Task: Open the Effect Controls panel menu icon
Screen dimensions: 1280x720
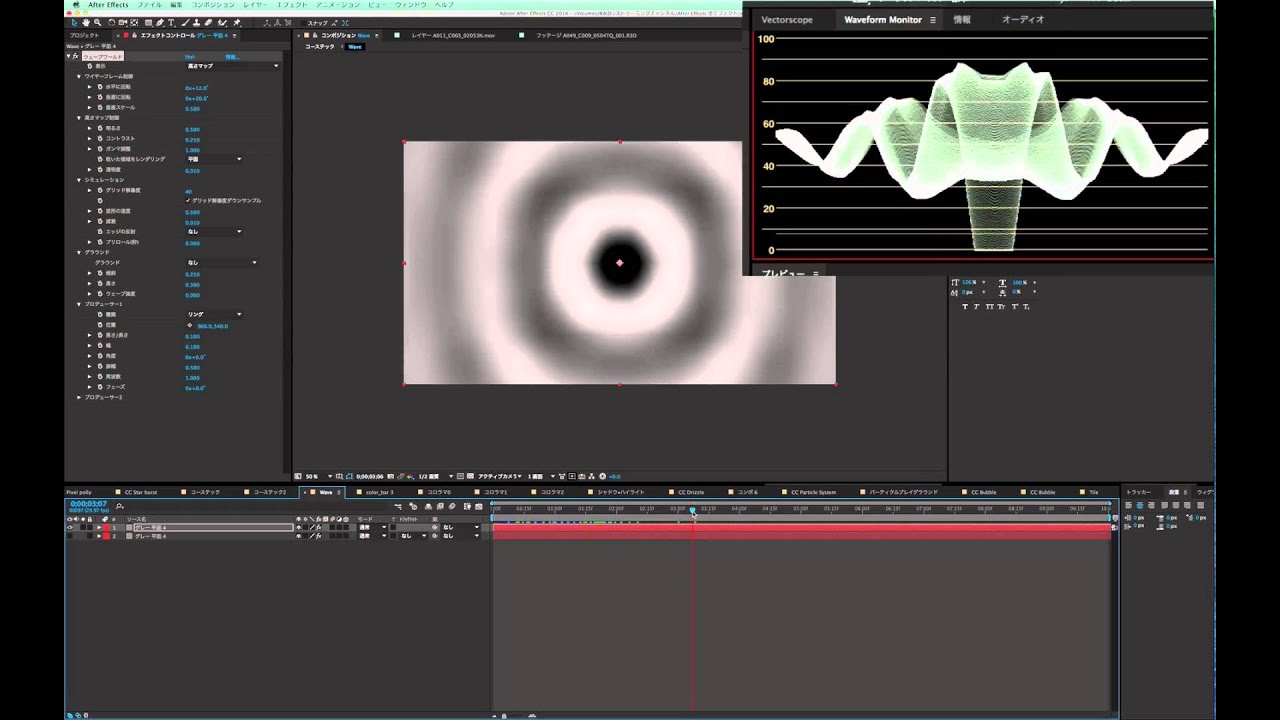Action: 235,35
